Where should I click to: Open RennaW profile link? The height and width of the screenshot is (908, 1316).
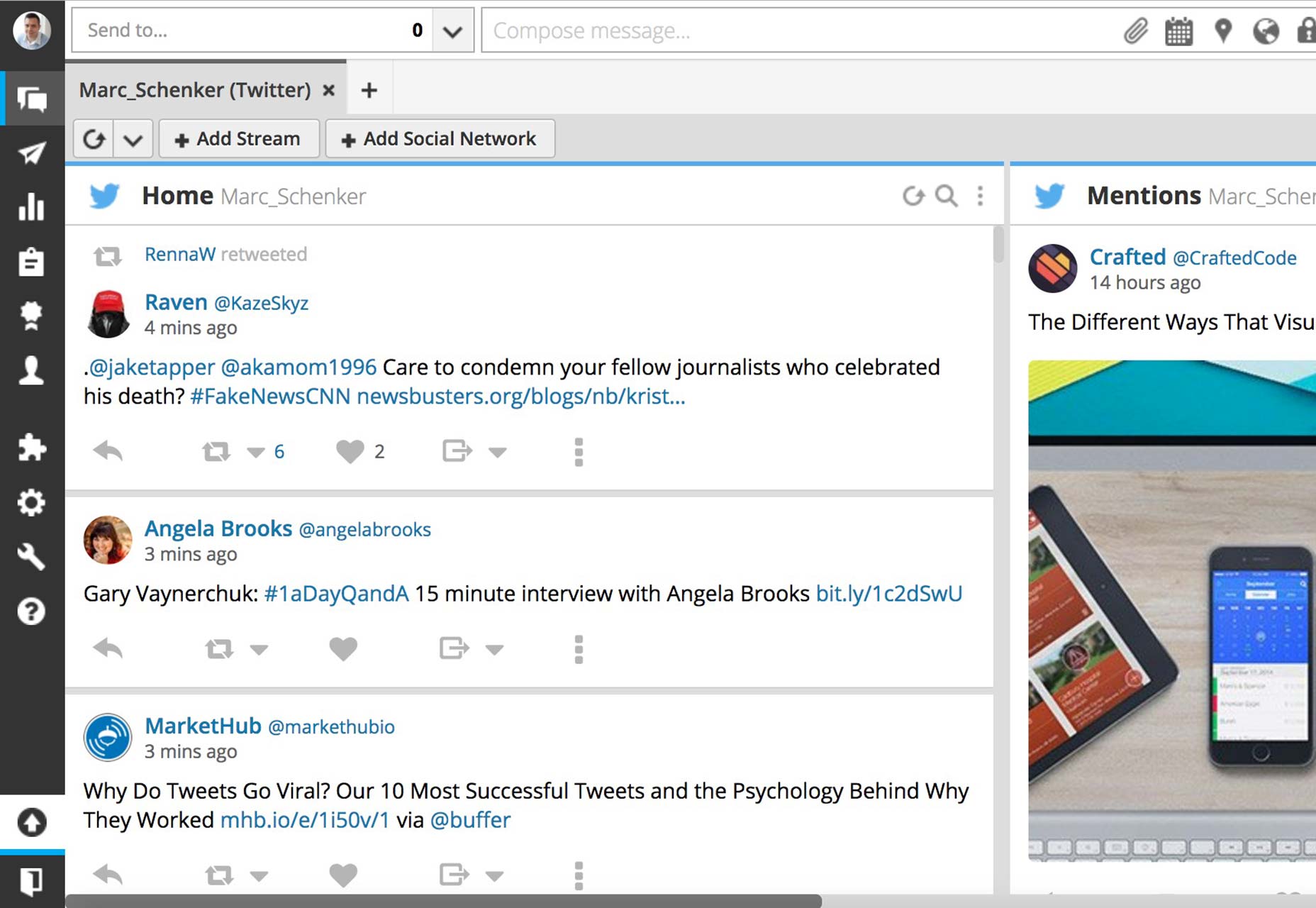click(180, 254)
